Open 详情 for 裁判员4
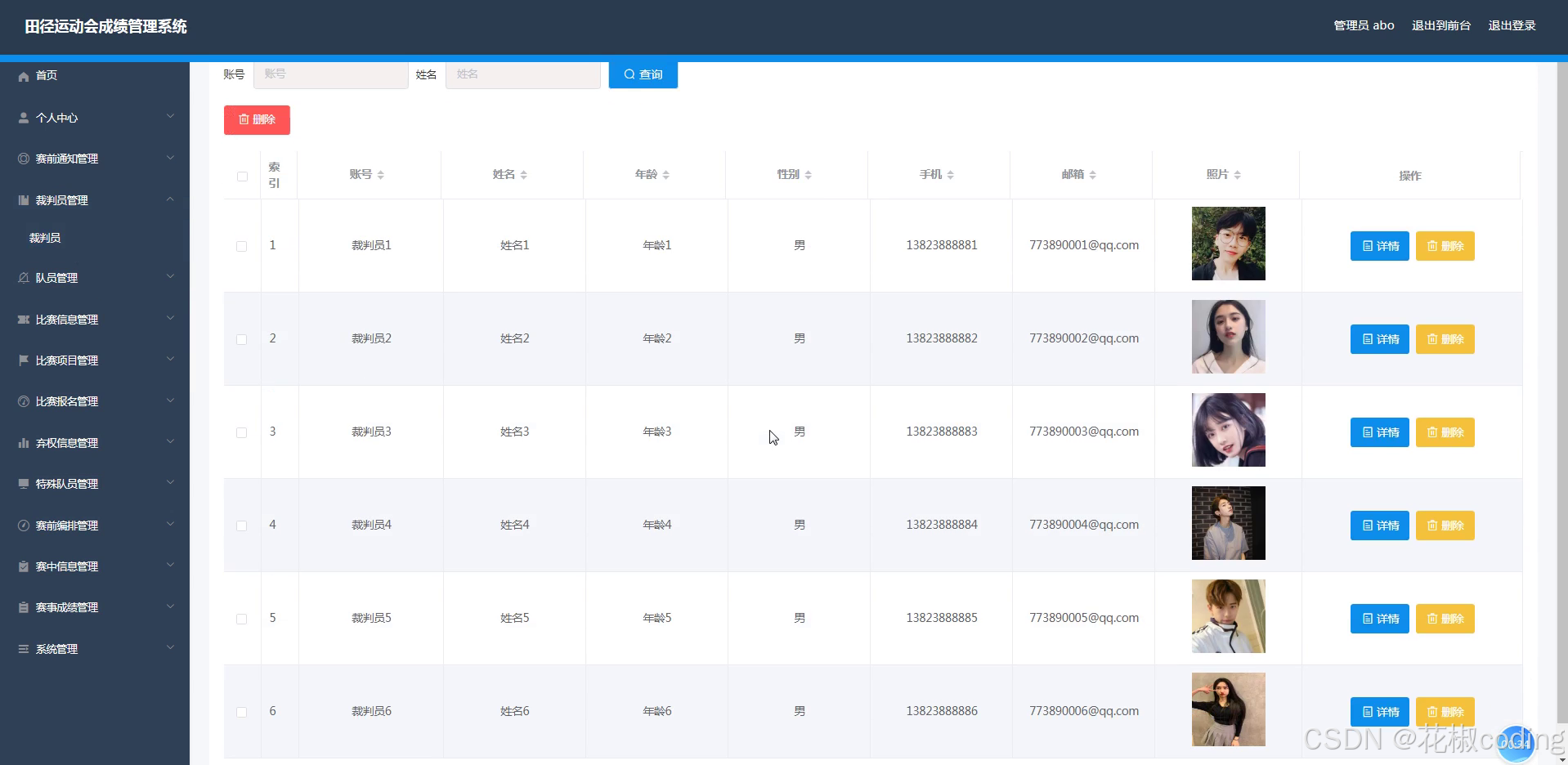Screen dimensions: 1568x765 click(1380, 526)
